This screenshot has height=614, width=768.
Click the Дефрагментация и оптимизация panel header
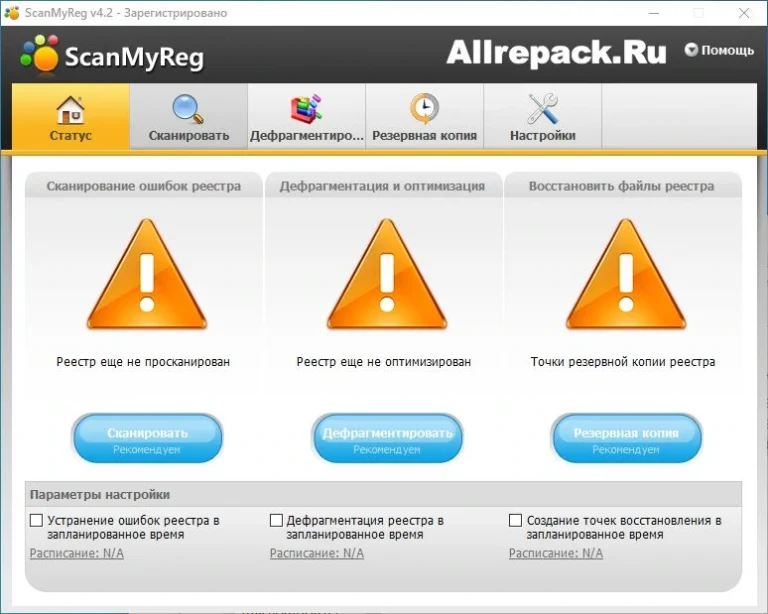coord(383,186)
